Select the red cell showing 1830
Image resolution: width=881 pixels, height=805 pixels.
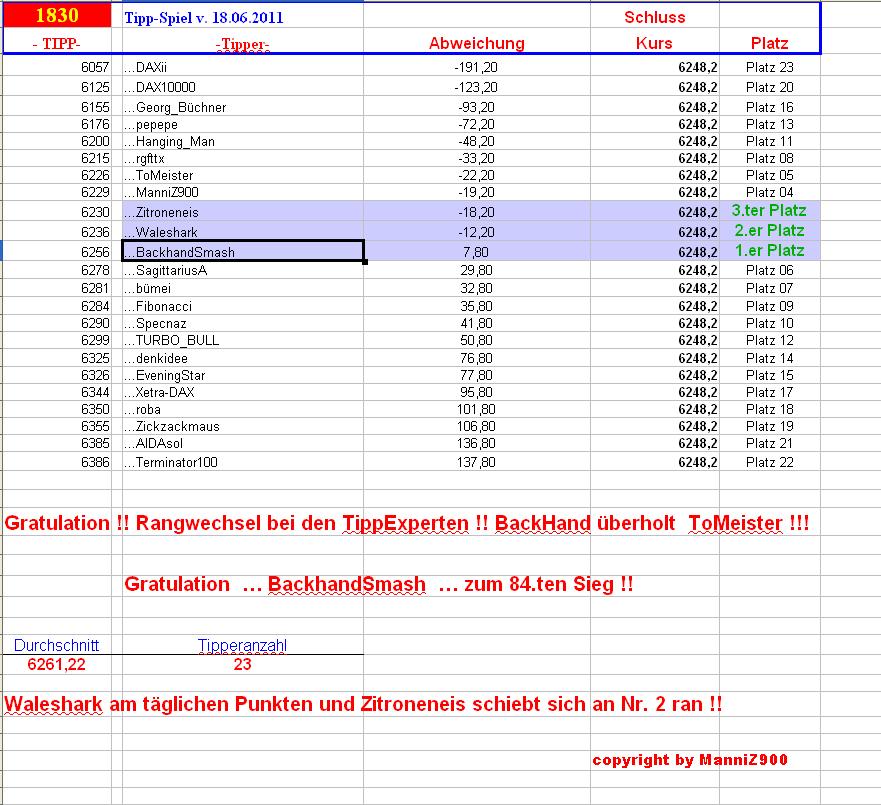[x=57, y=16]
